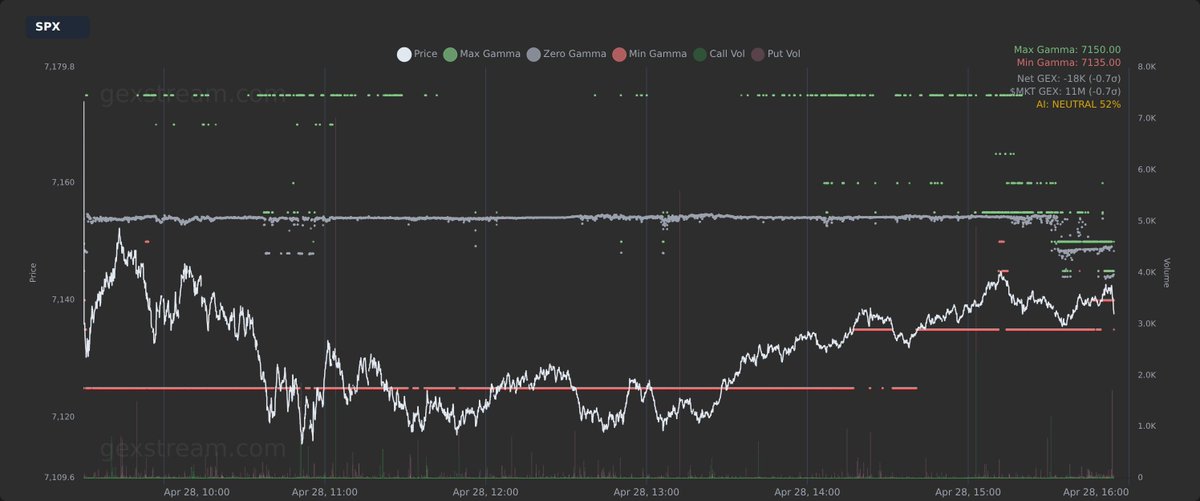The image size is (1200, 501).
Task: Click the Net GEX: -18K readout
Action: (1069, 77)
